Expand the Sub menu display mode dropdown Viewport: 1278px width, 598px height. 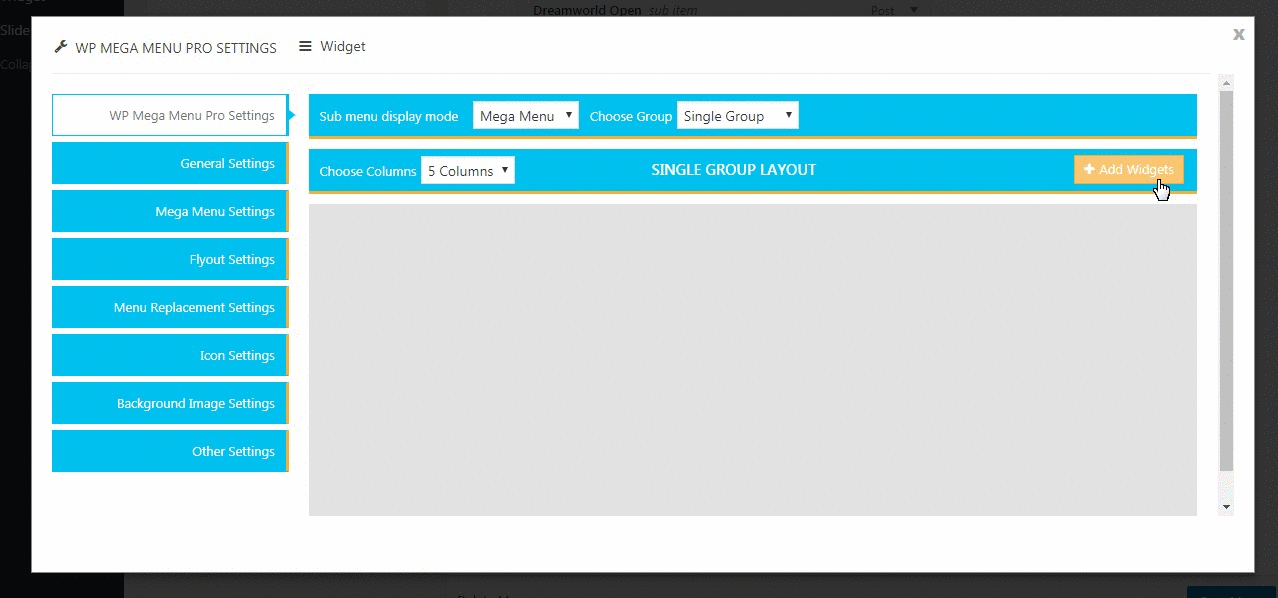(x=526, y=116)
